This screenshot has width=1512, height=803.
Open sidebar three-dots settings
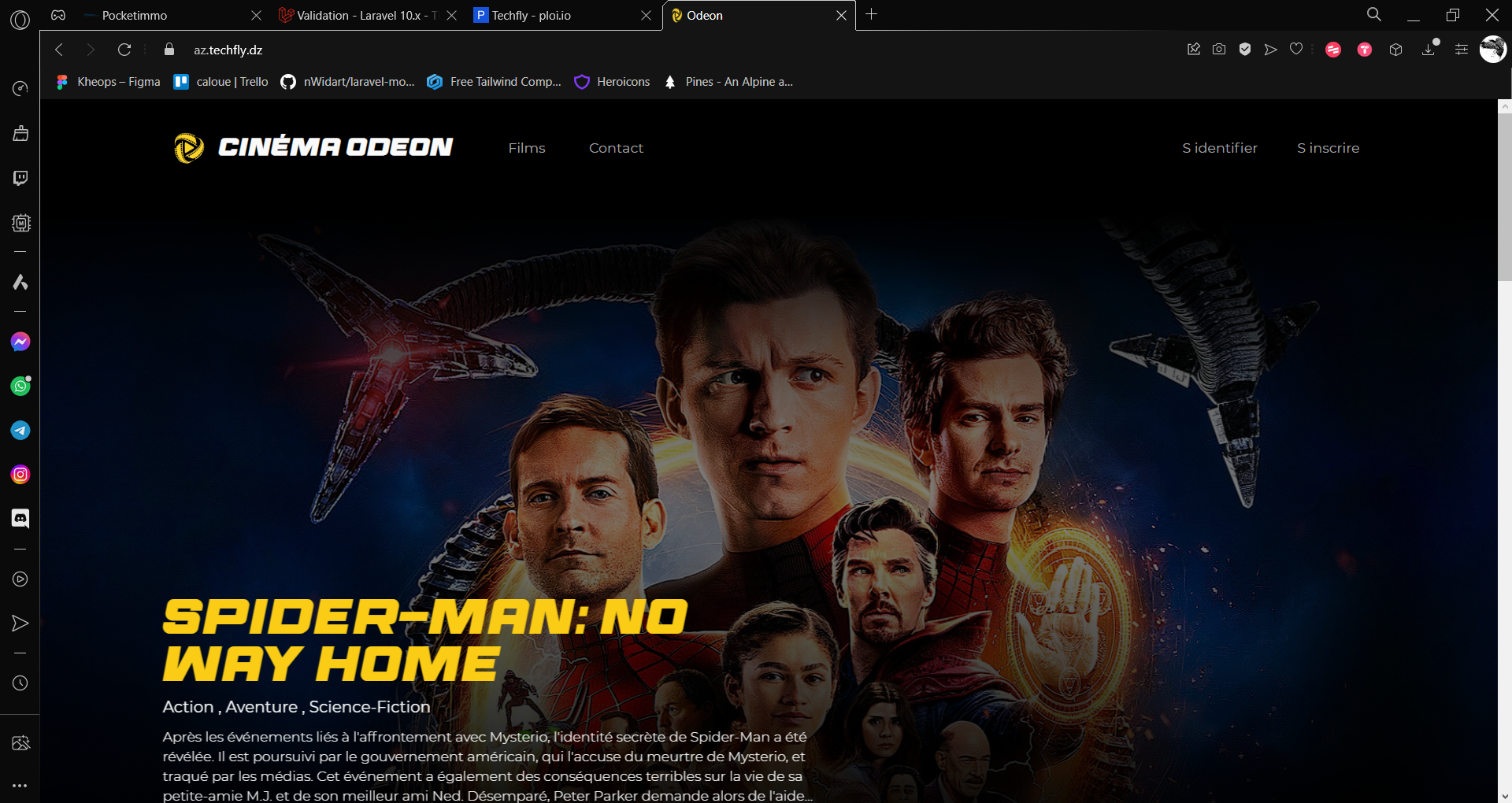[20, 785]
